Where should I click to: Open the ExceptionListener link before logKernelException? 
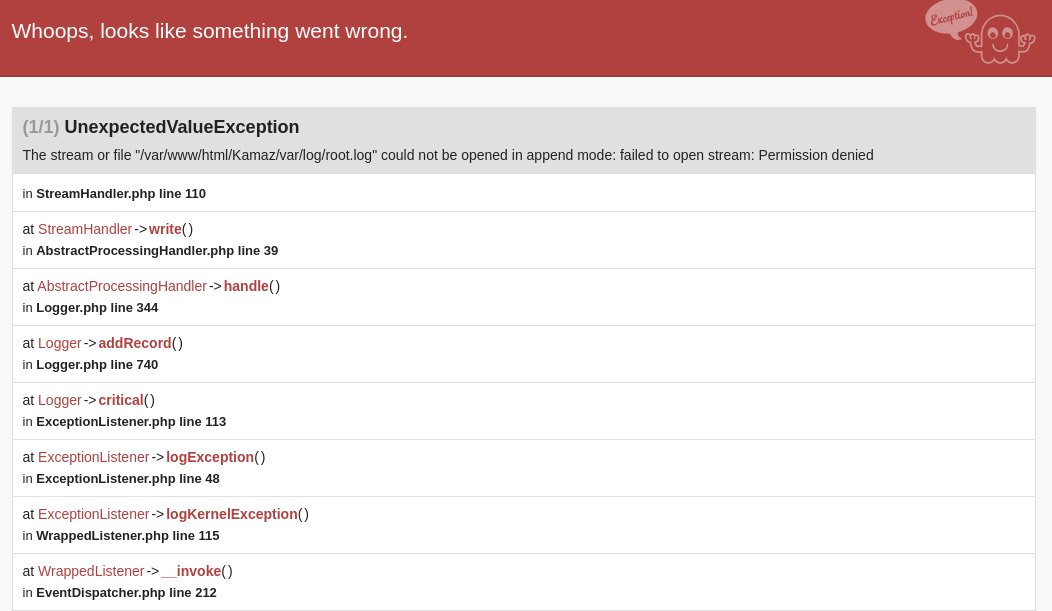[x=94, y=514]
